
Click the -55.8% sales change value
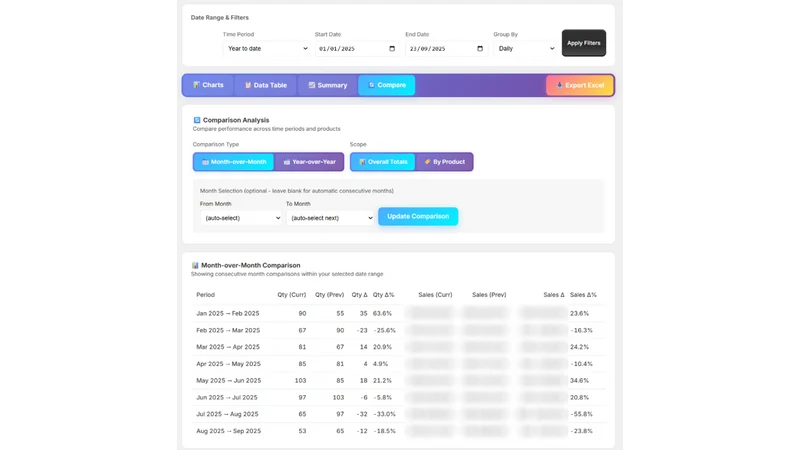click(581, 414)
